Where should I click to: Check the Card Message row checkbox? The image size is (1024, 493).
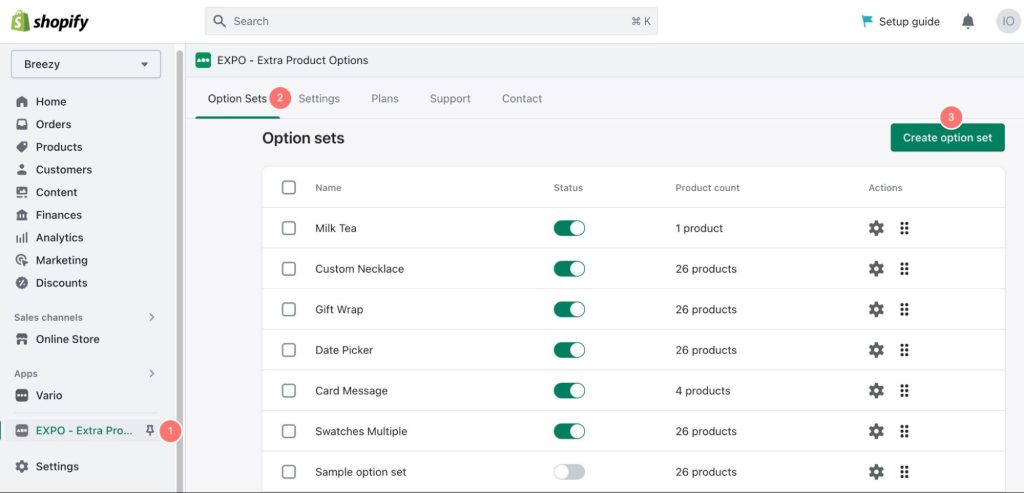coord(289,390)
